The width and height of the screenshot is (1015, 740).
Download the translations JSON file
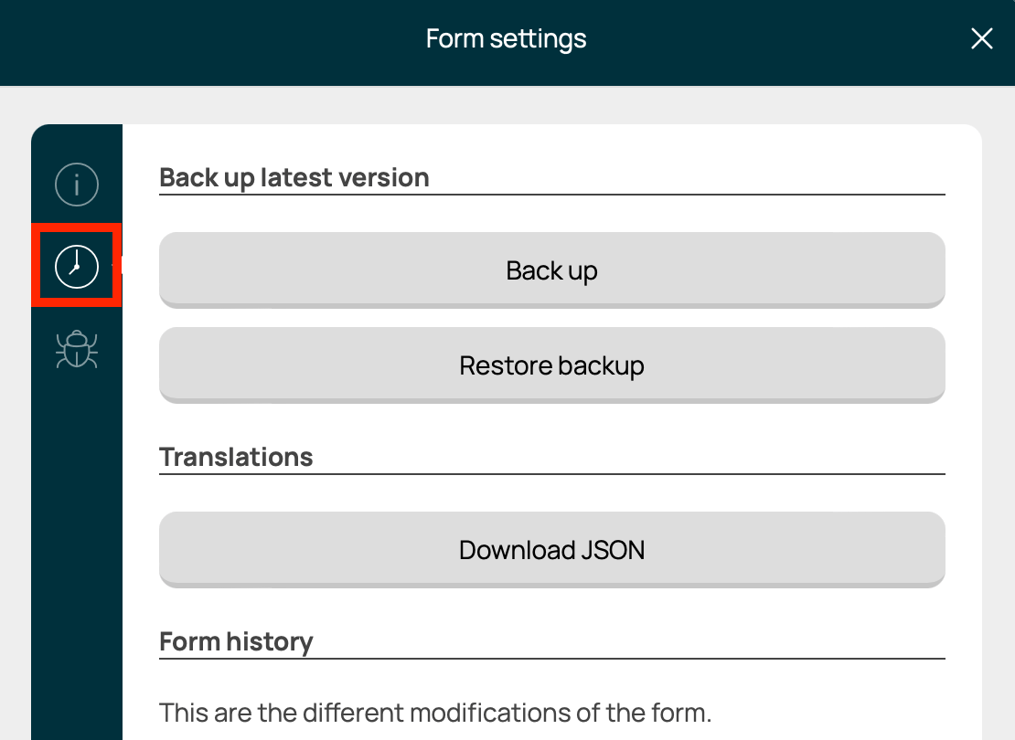[551, 549]
